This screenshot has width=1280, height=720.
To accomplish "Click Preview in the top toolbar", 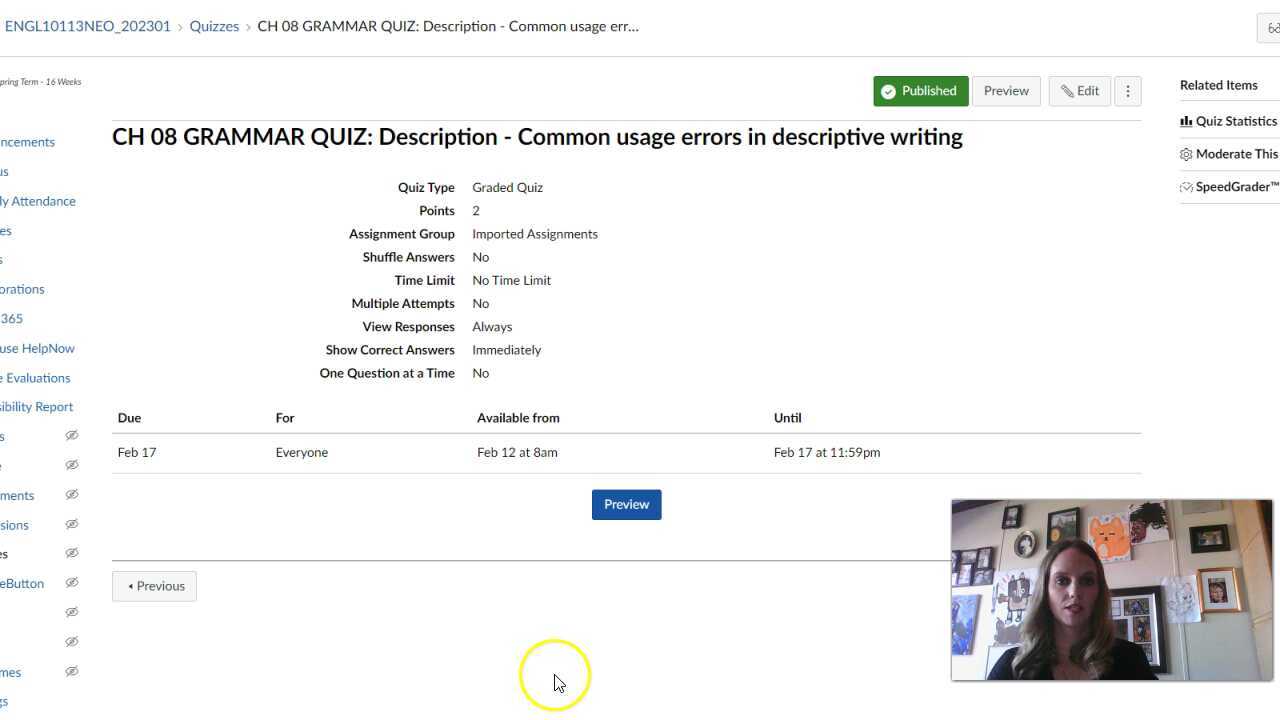I will (1006, 90).
